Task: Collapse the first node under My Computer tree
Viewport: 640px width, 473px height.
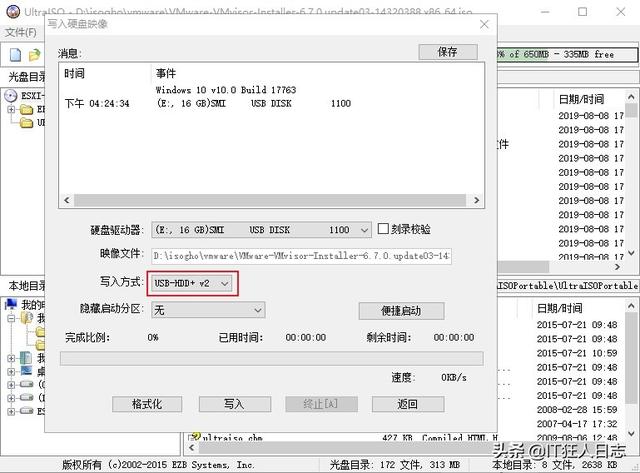Action: click(x=11, y=318)
